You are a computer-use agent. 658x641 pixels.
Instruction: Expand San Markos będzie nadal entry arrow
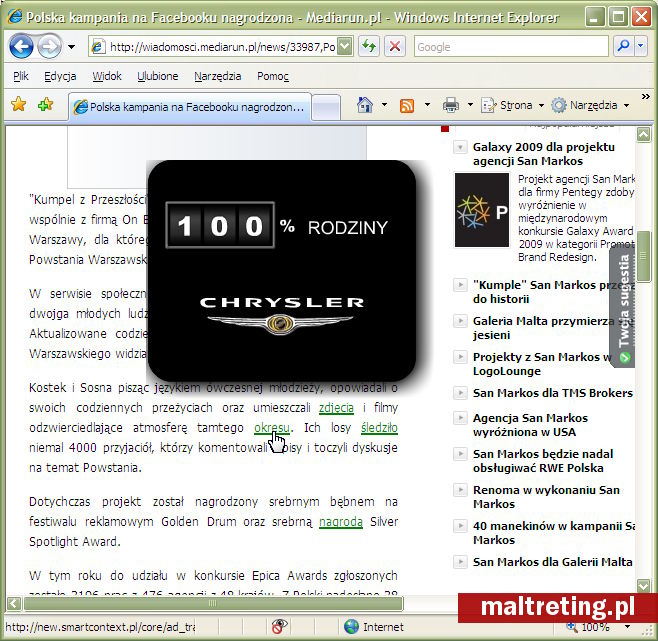point(460,454)
